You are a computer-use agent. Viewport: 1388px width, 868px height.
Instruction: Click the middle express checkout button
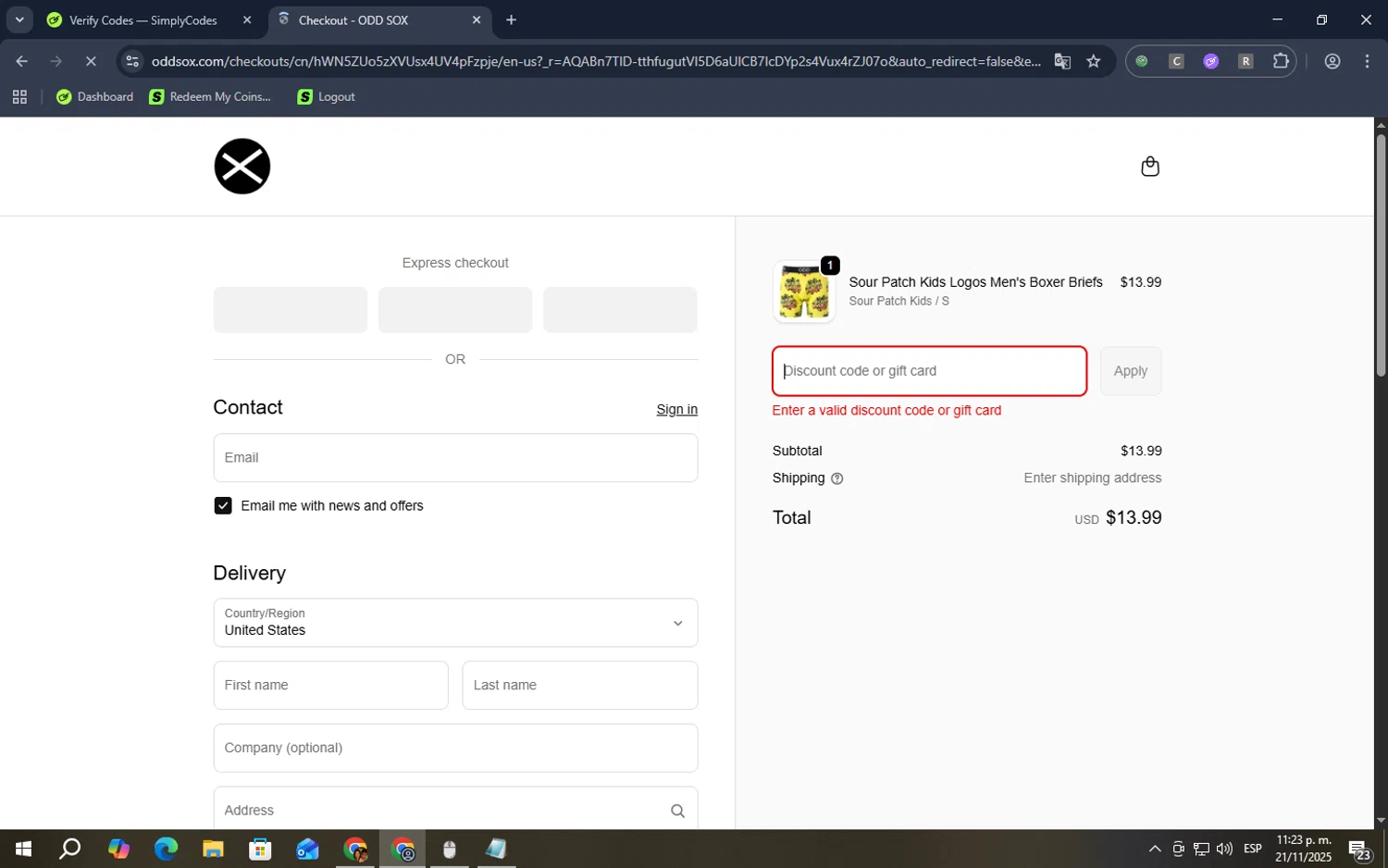pyautogui.click(x=455, y=310)
